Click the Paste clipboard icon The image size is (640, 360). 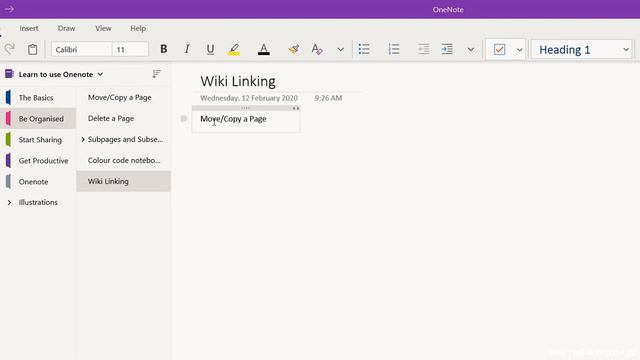click(x=33, y=49)
